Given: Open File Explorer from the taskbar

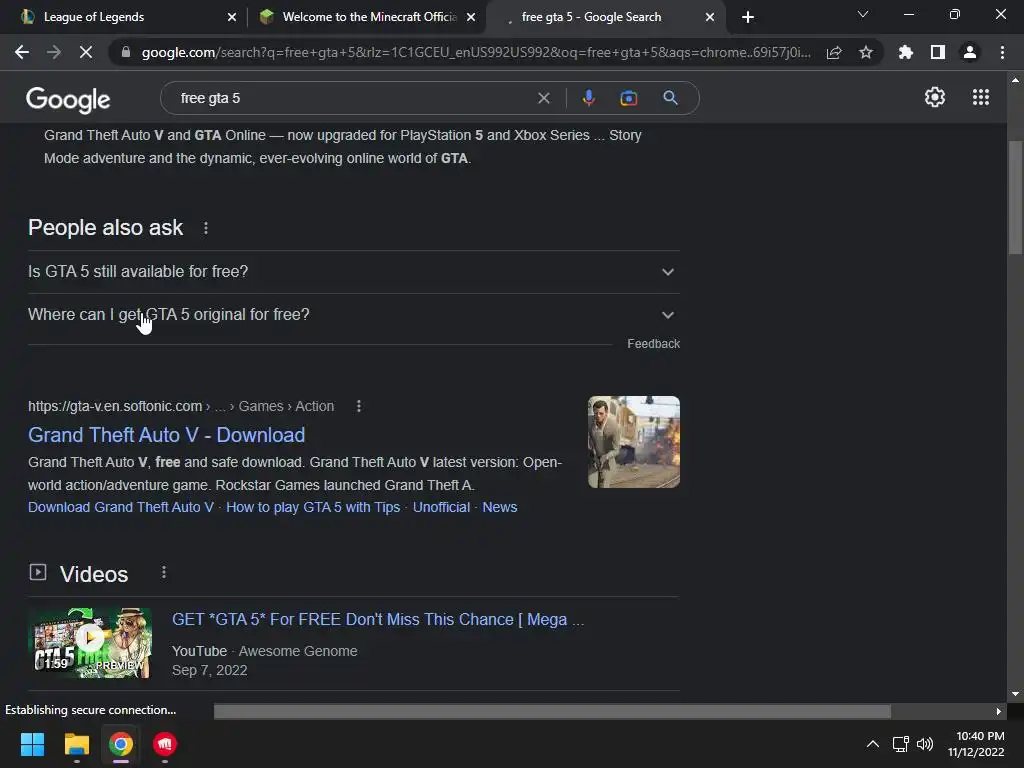Looking at the screenshot, I should pyautogui.click(x=76, y=744).
